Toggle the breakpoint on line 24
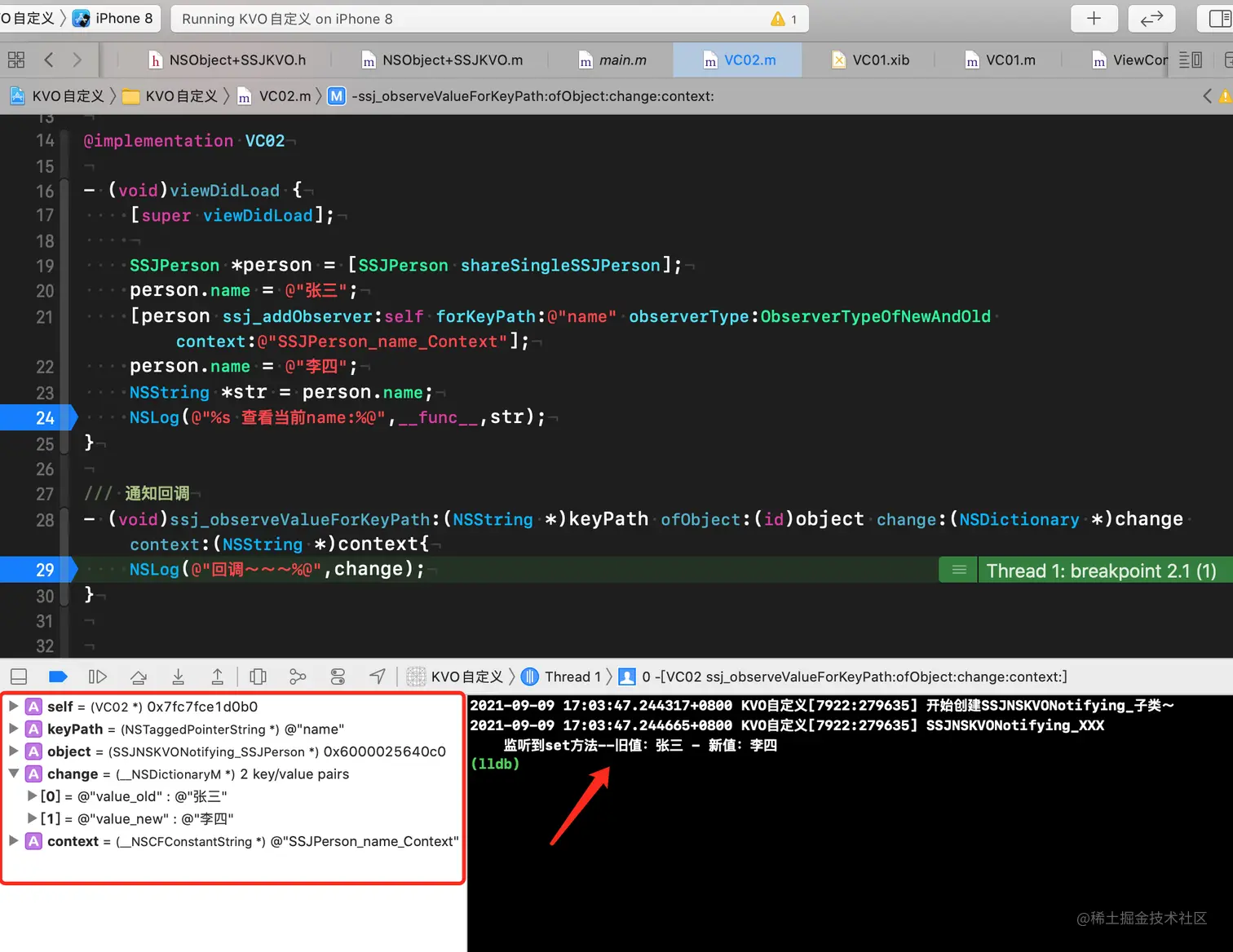Image resolution: width=1233 pixels, height=952 pixels. (x=38, y=417)
